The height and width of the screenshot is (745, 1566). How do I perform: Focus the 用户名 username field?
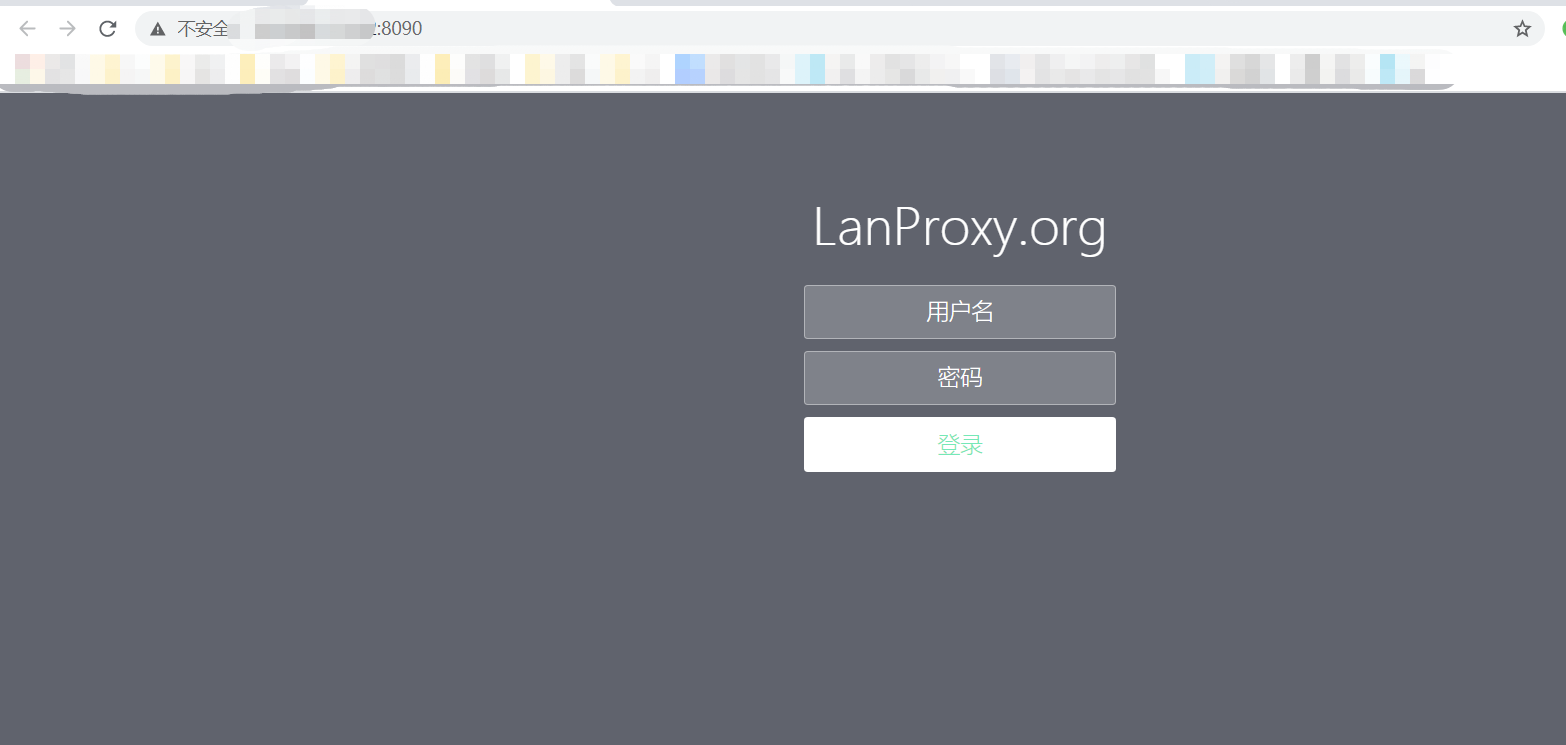(x=960, y=312)
